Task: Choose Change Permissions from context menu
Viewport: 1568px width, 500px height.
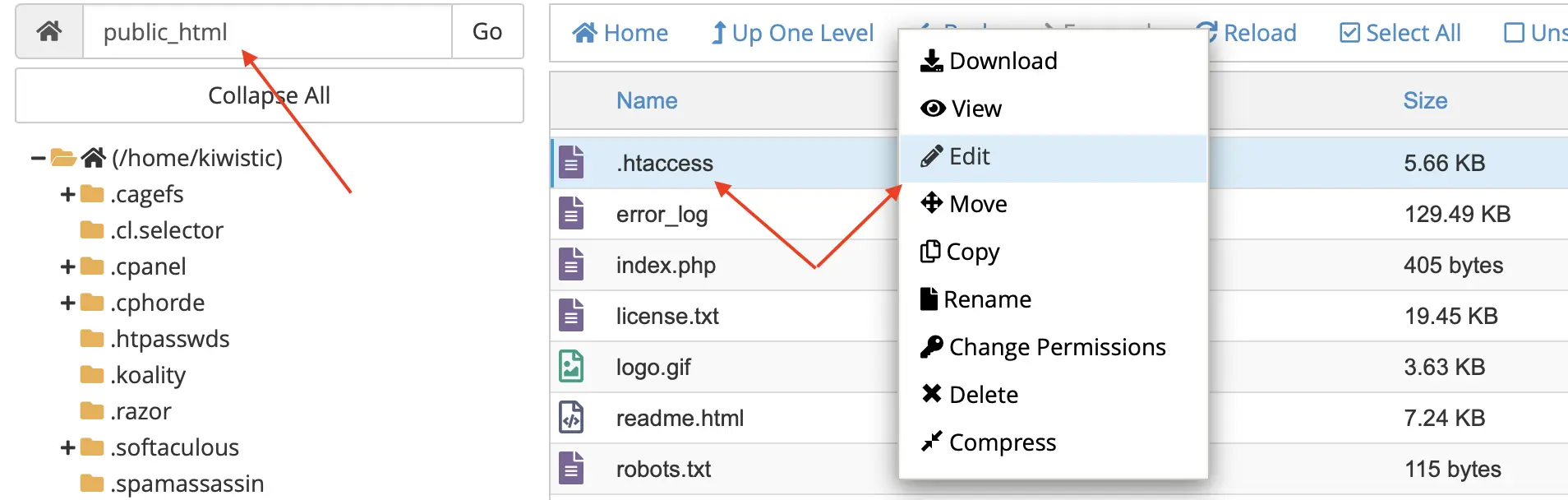Action: coord(1054,347)
